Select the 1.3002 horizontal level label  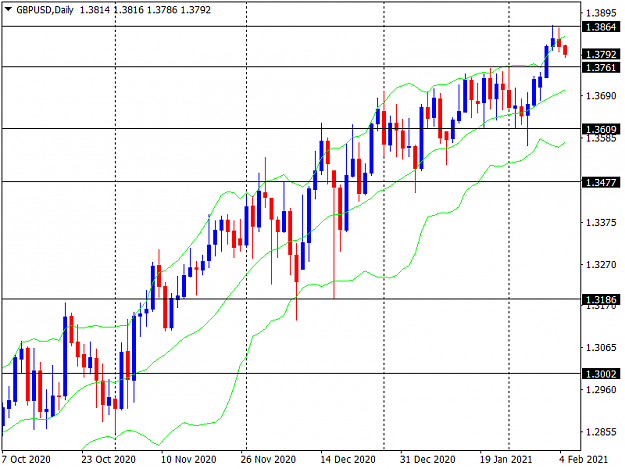[601, 374]
